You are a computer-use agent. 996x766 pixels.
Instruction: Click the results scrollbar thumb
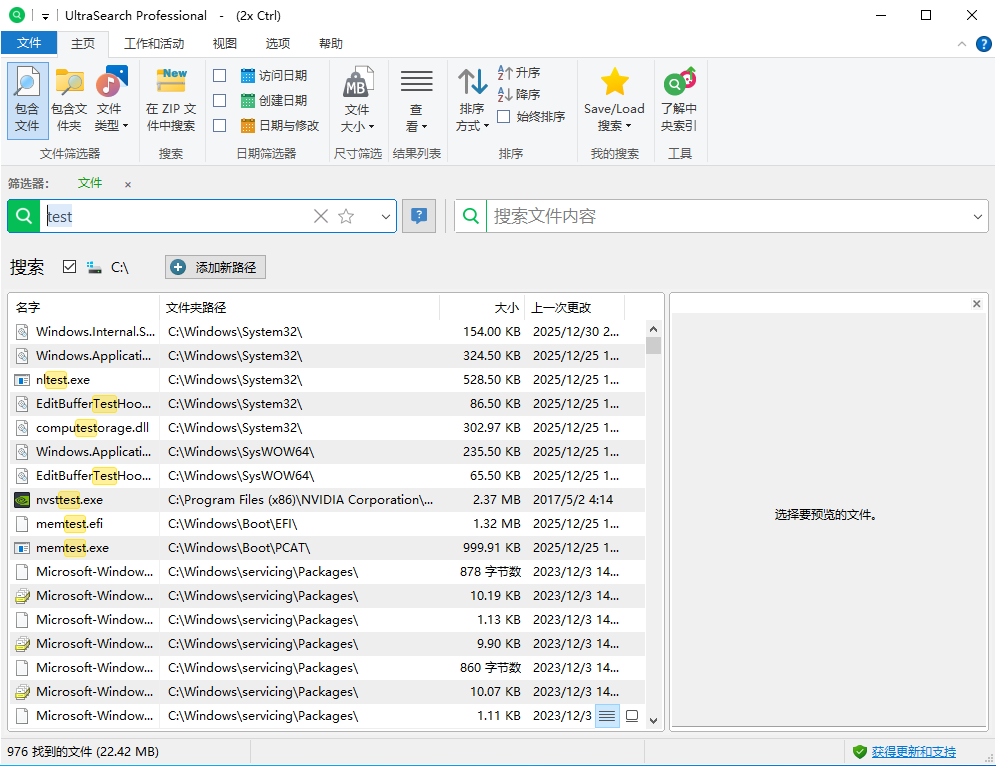click(x=653, y=345)
